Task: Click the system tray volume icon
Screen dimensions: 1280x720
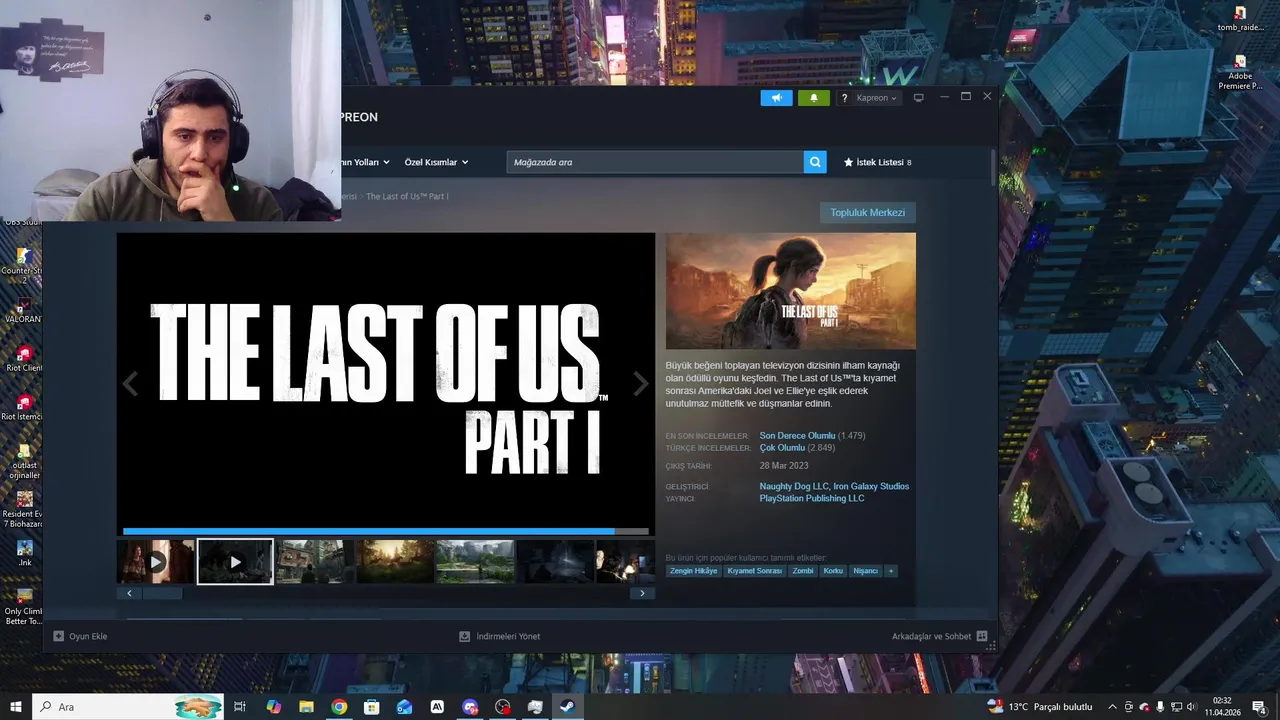Action: [1192, 707]
